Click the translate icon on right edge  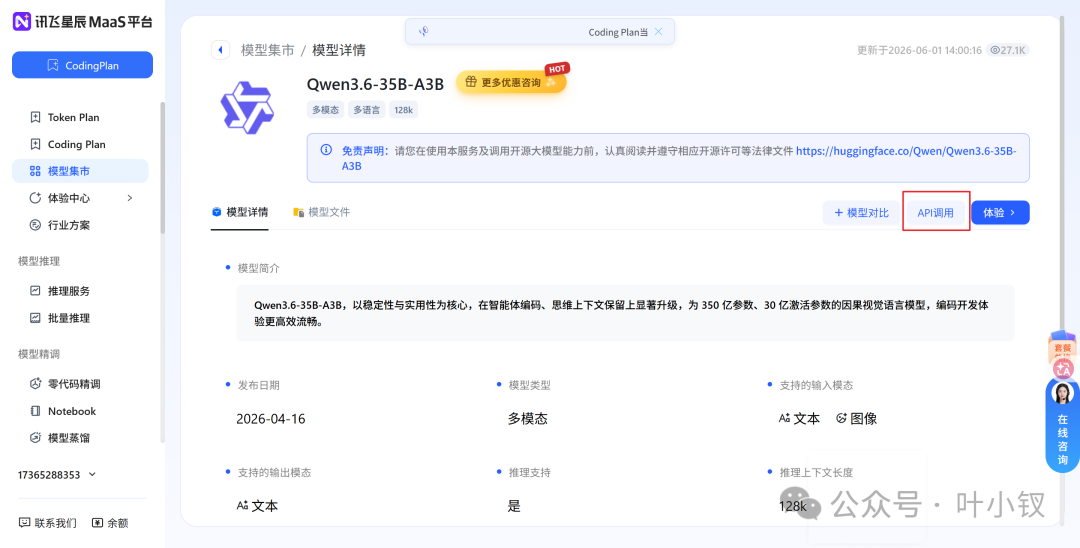[1063, 370]
